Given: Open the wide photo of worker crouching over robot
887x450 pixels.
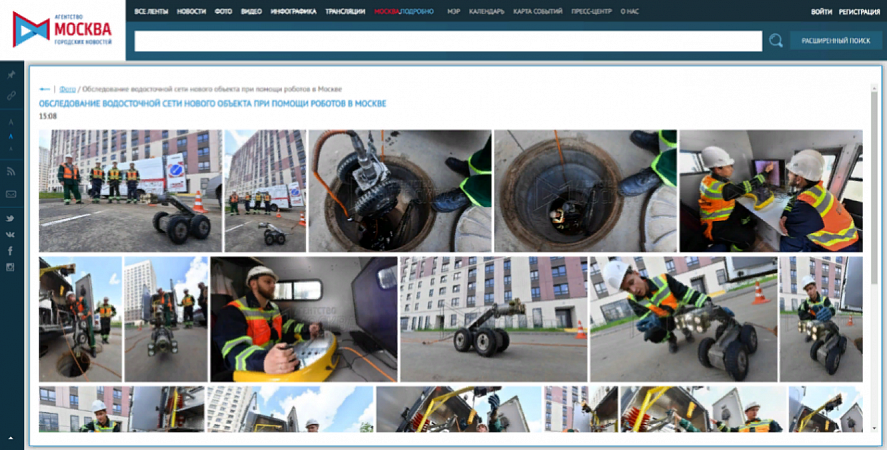Looking at the screenshot, I should (x=683, y=319).
